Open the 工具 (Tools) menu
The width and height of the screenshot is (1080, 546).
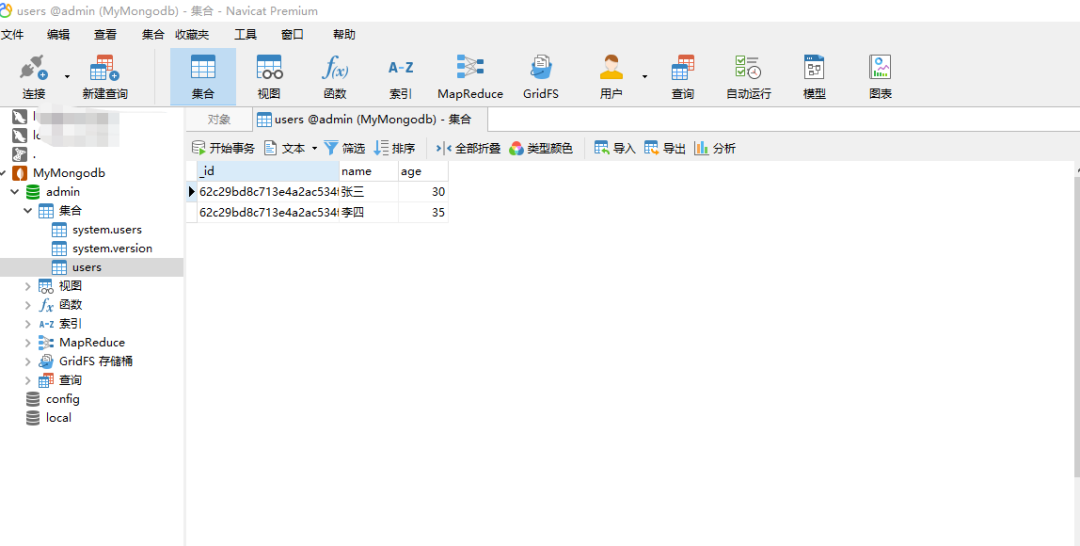[x=245, y=35]
